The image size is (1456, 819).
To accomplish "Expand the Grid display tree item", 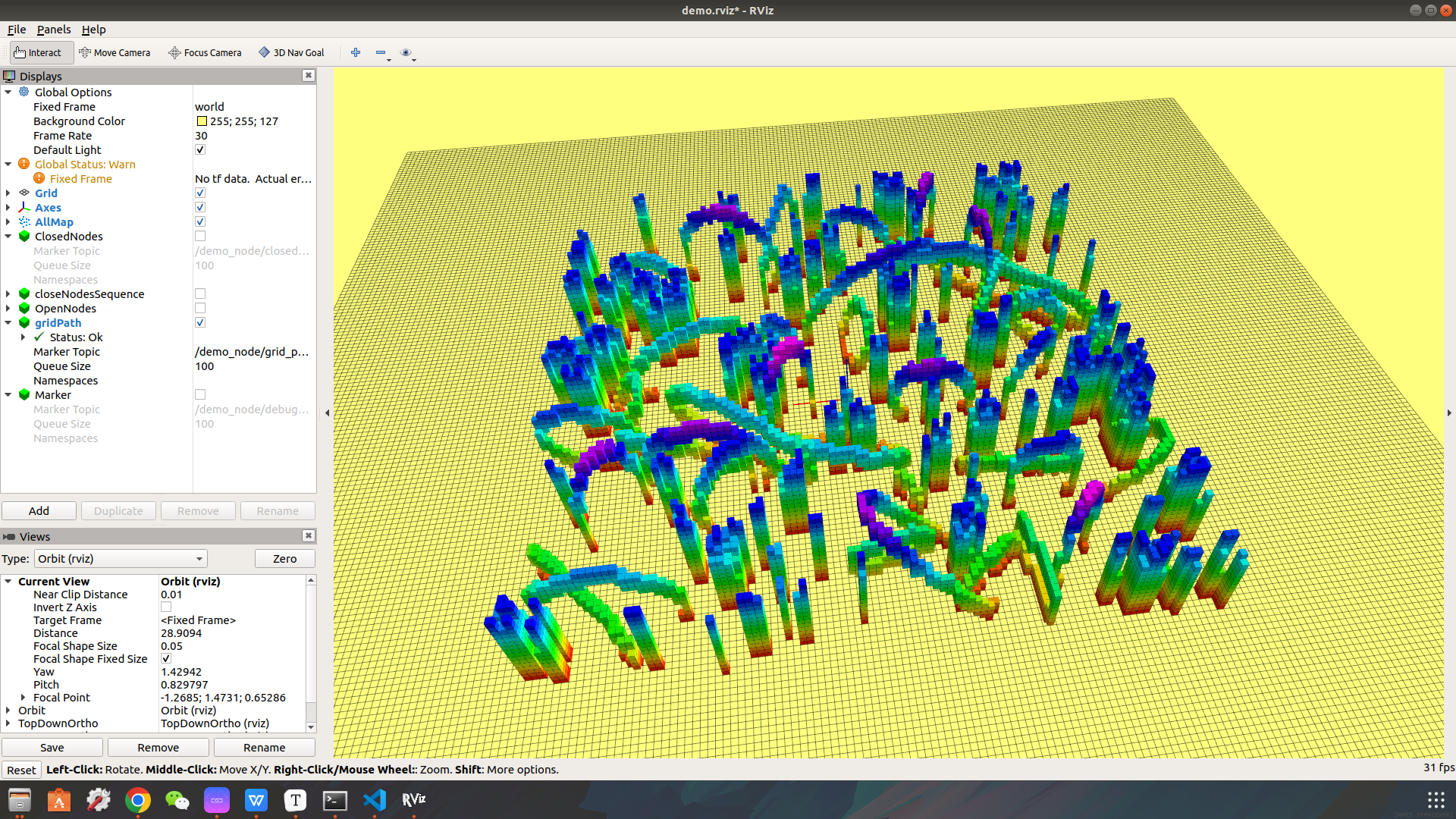I will coord(8,193).
